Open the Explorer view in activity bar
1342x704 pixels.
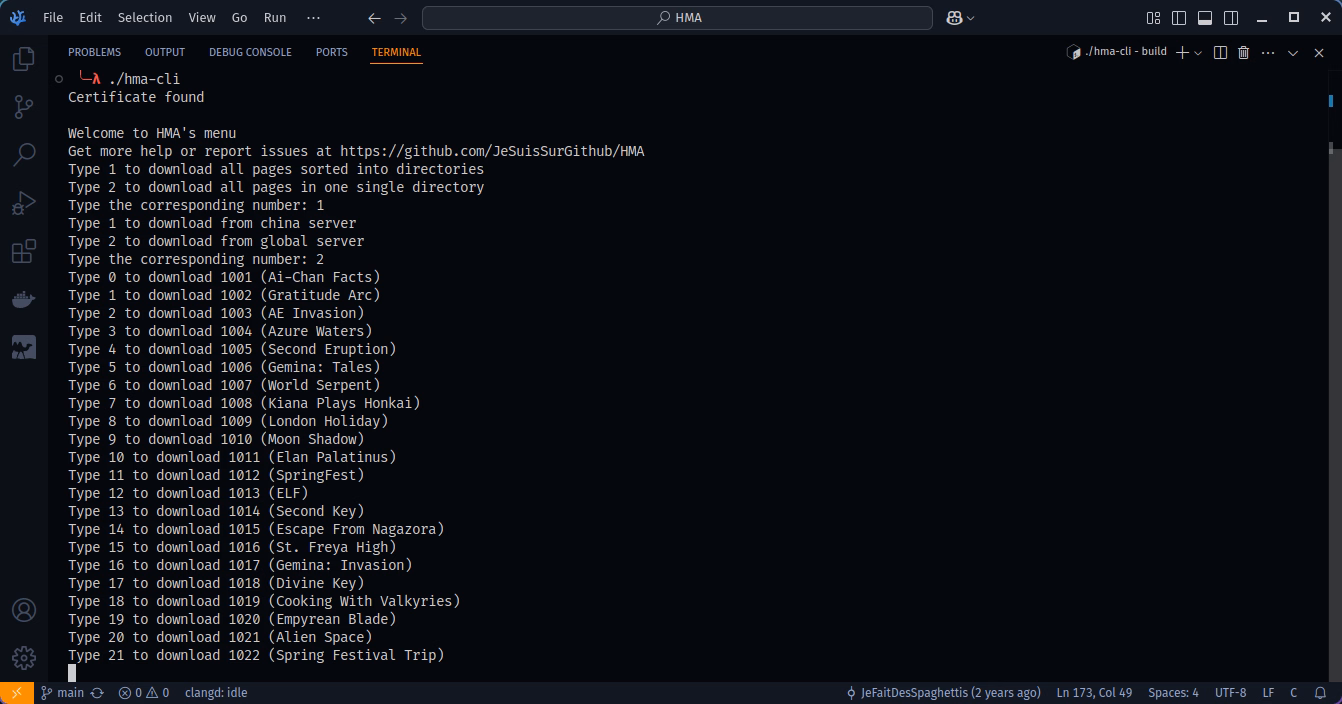[23, 59]
